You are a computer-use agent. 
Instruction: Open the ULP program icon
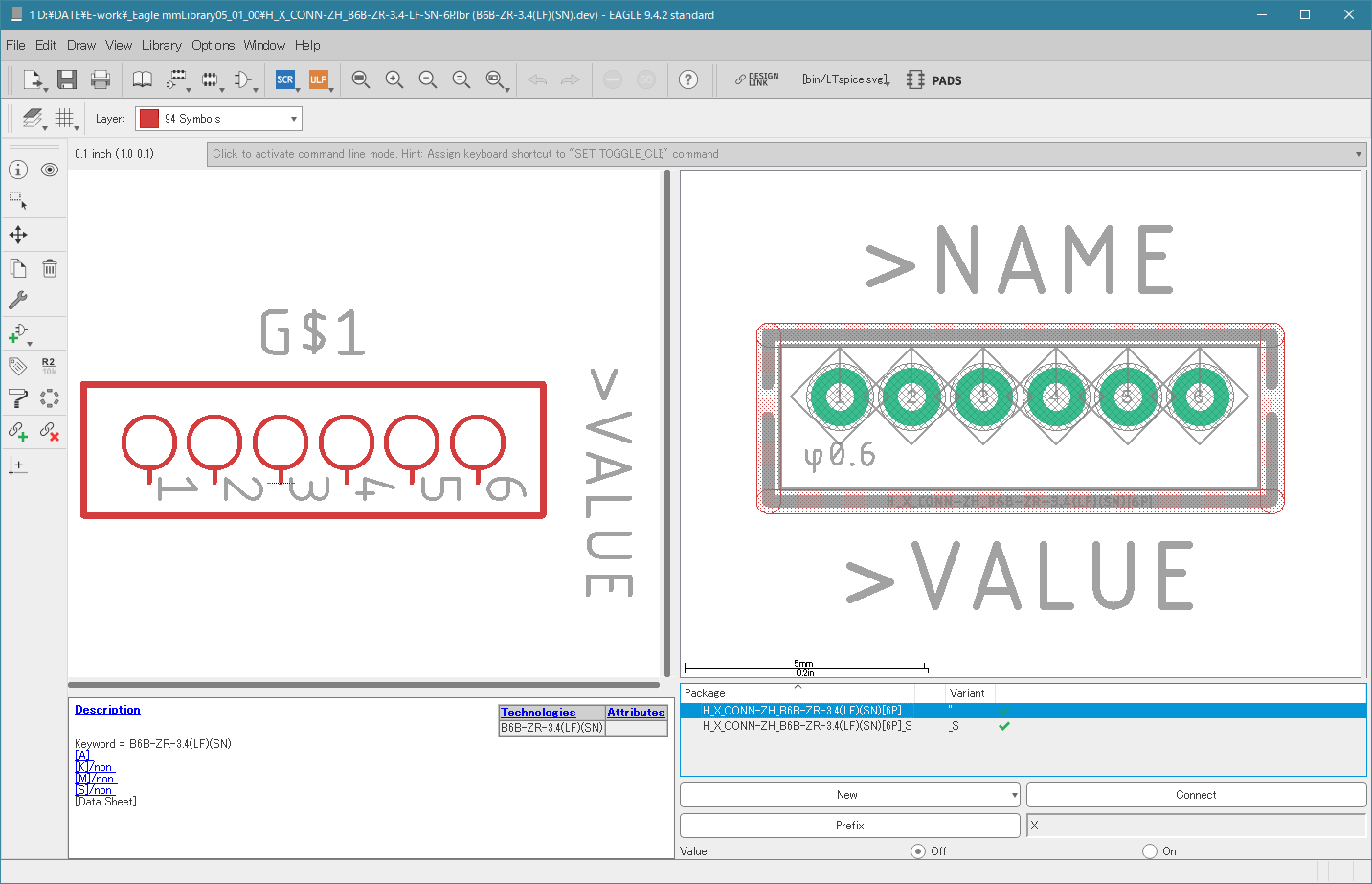(x=319, y=79)
